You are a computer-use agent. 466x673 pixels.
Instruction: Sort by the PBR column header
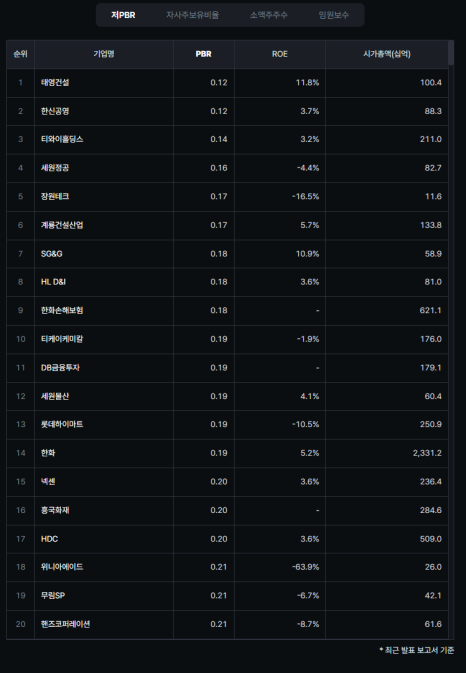[x=203, y=54]
